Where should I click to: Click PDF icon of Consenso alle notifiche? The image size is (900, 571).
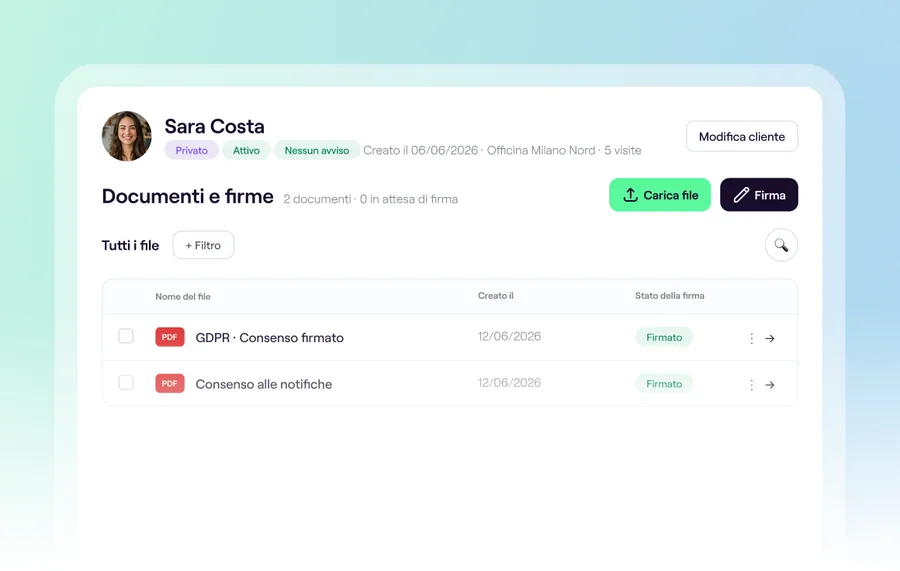(169, 383)
